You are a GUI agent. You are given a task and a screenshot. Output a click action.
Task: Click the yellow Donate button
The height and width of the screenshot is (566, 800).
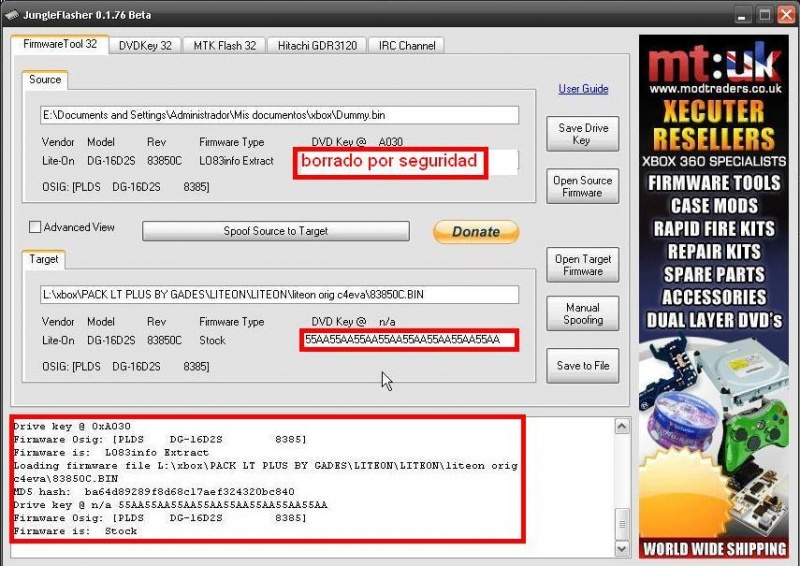(476, 232)
